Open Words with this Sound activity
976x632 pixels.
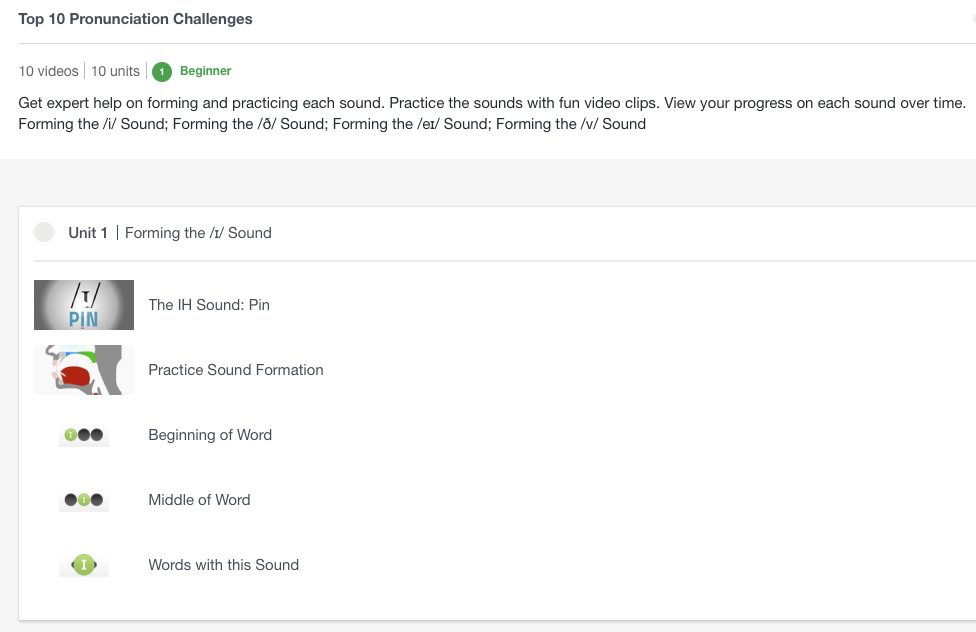223,565
